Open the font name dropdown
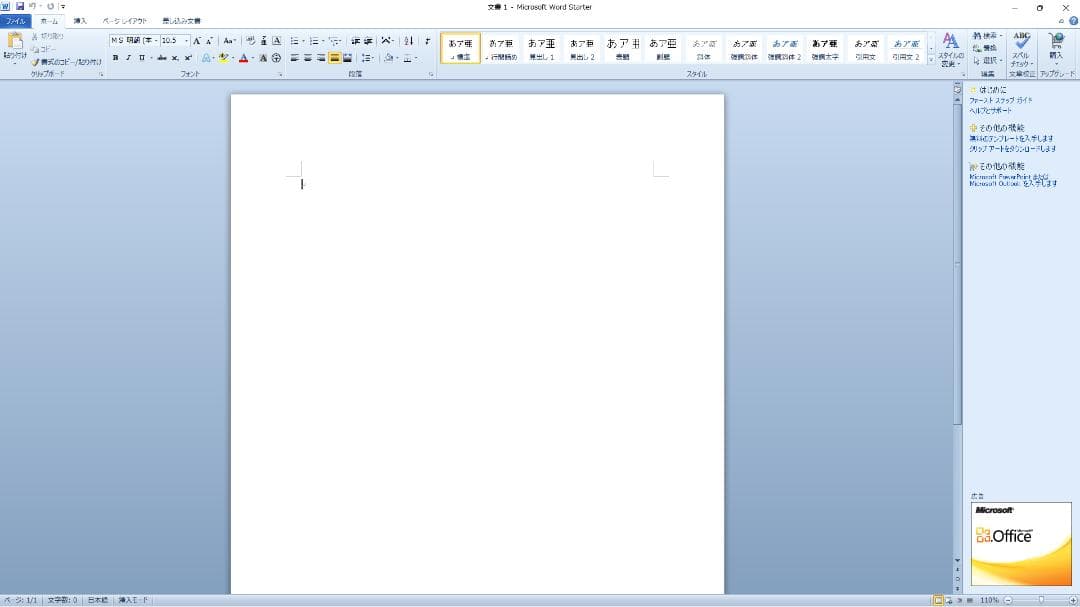This screenshot has height=607, width=1080. pyautogui.click(x=156, y=41)
